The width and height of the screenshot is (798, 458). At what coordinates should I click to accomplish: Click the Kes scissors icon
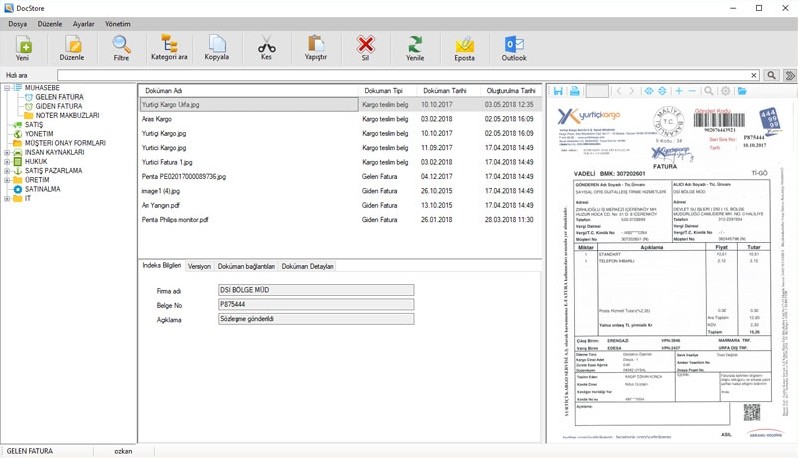(x=266, y=46)
